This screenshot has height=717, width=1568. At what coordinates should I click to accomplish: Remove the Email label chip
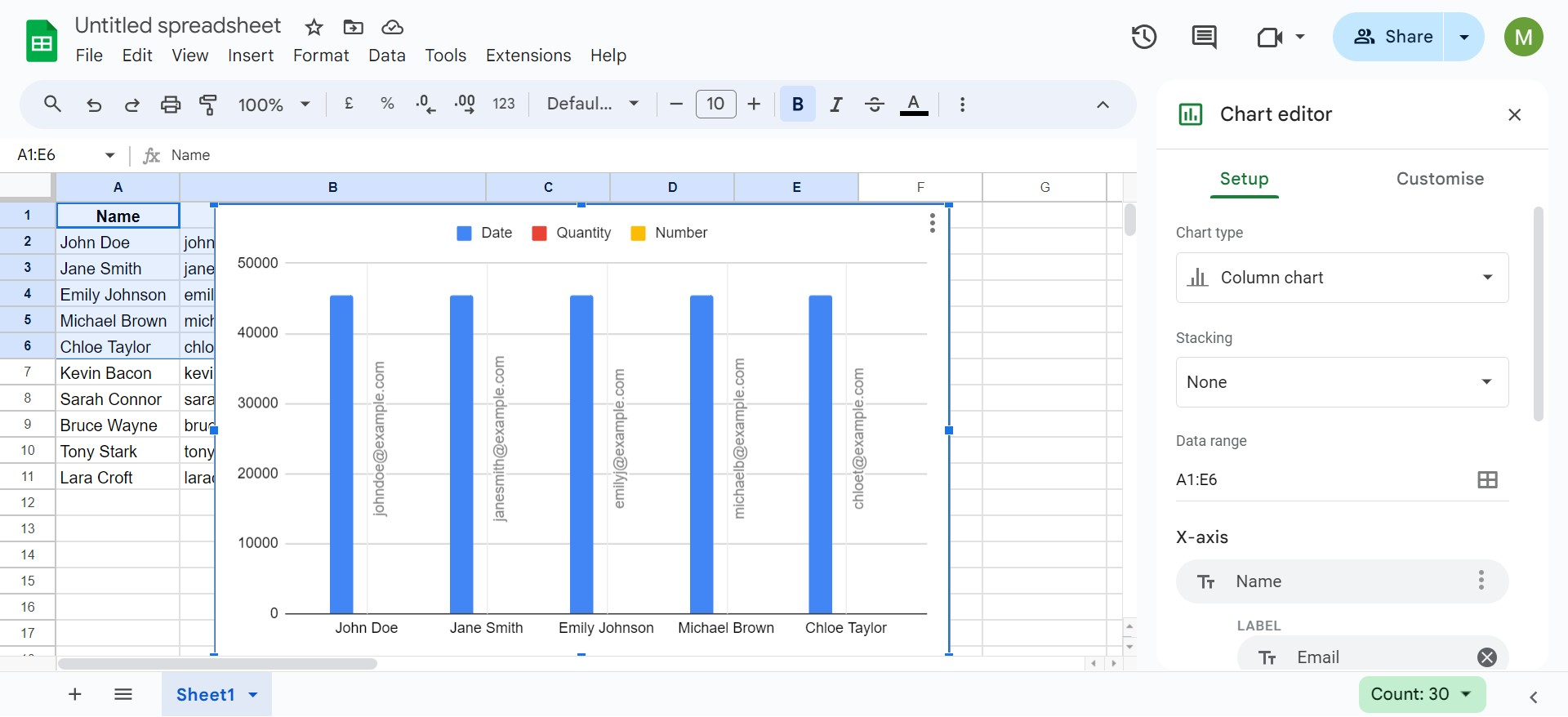pyautogui.click(x=1487, y=657)
